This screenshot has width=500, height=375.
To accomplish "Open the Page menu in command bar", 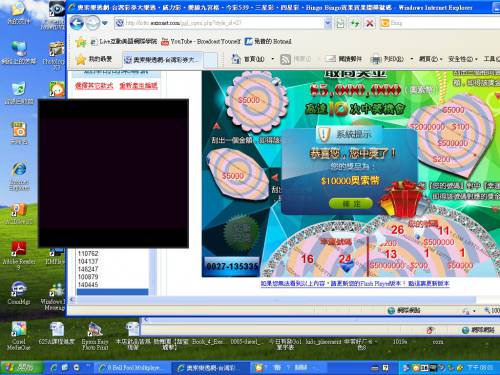I will 430,59.
